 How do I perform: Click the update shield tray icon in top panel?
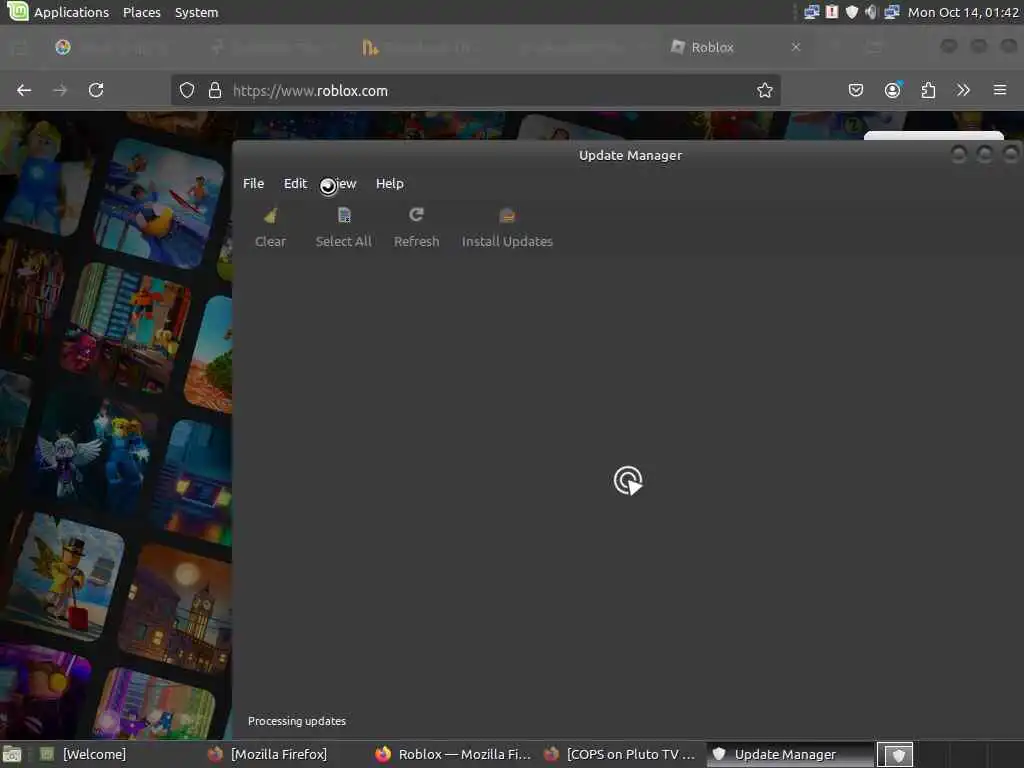click(x=852, y=12)
